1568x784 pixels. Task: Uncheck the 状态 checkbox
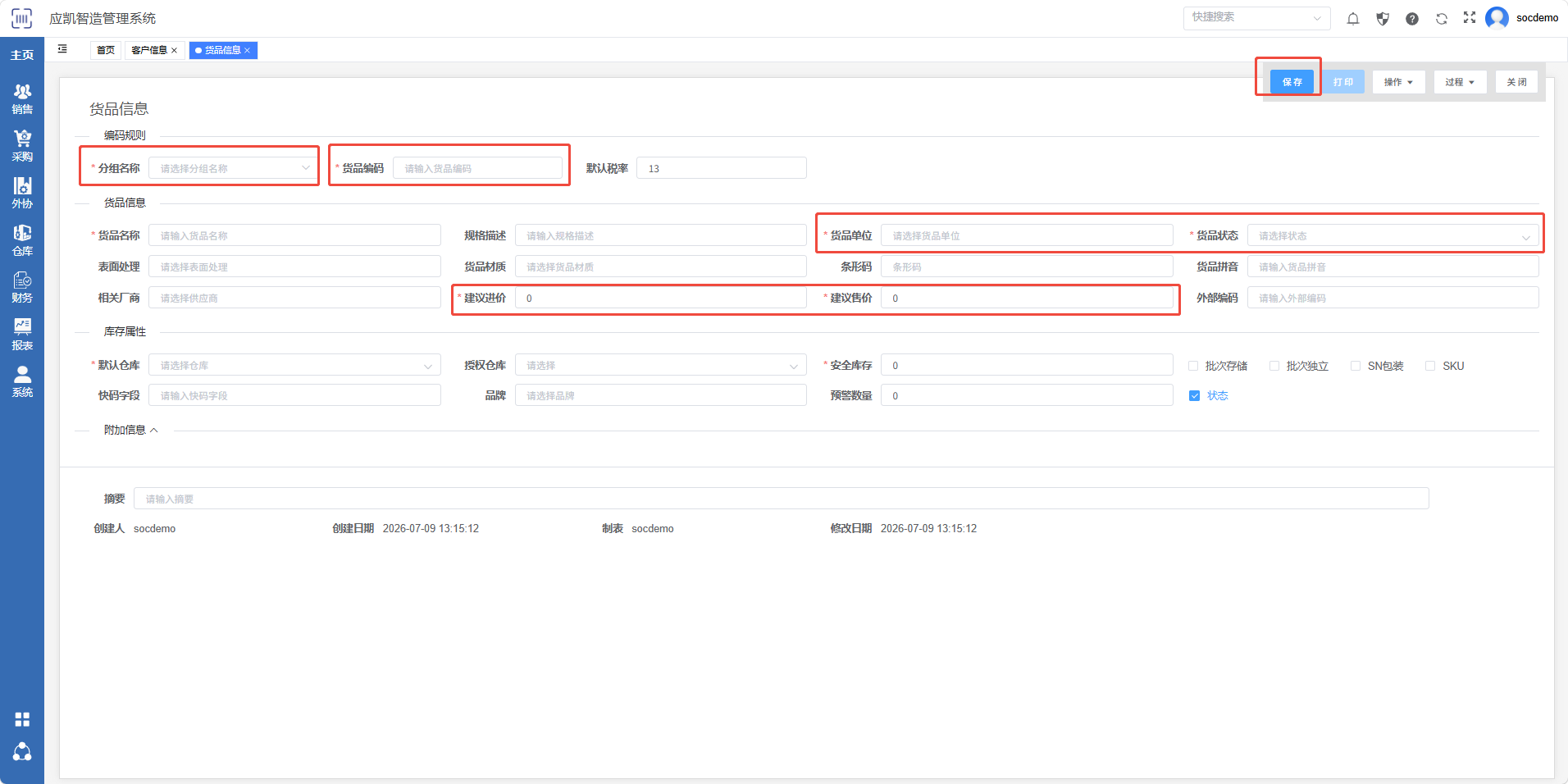point(1194,395)
